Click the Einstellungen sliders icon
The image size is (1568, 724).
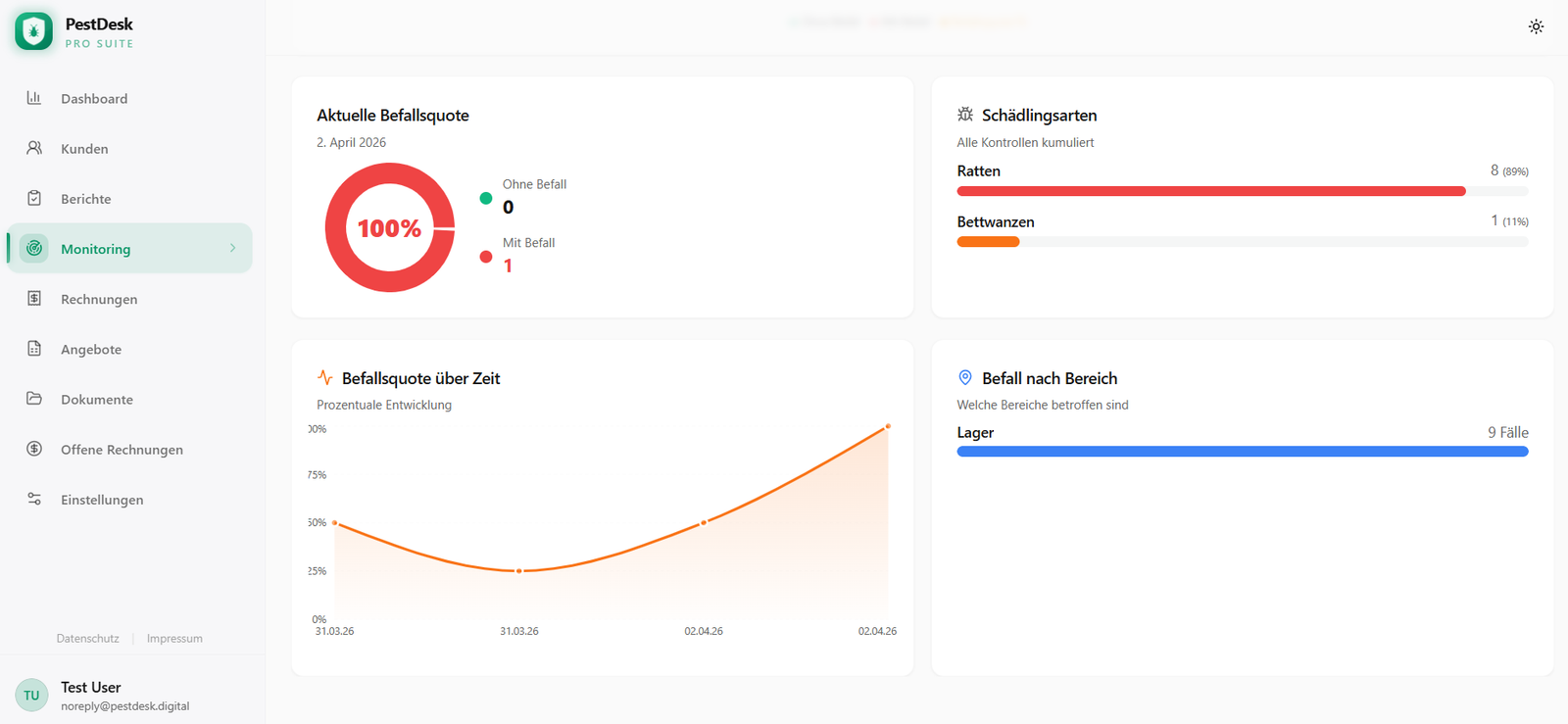pyautogui.click(x=34, y=499)
